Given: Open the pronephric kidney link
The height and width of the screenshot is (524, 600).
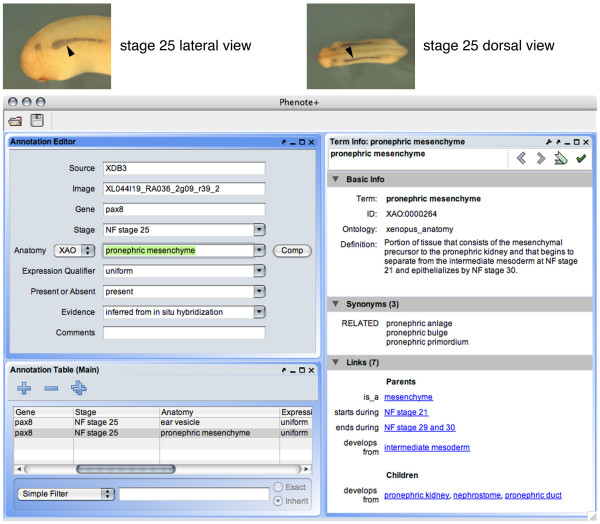Looking at the screenshot, I should [416, 495].
